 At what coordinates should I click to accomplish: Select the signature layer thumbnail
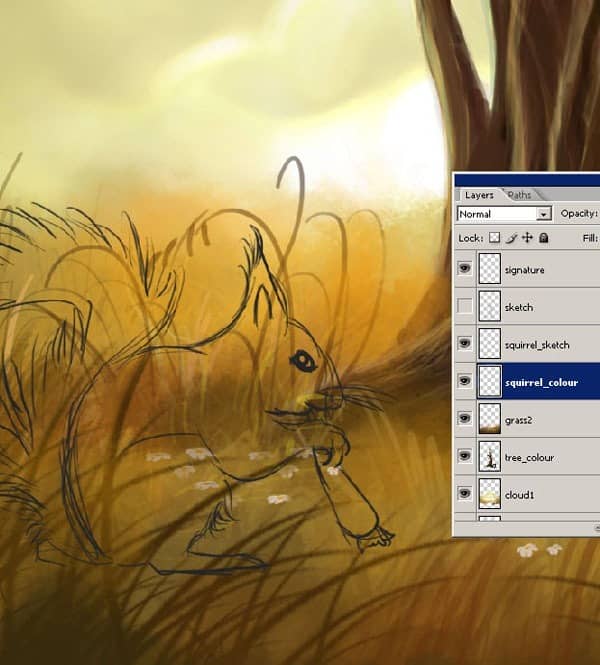(x=490, y=269)
